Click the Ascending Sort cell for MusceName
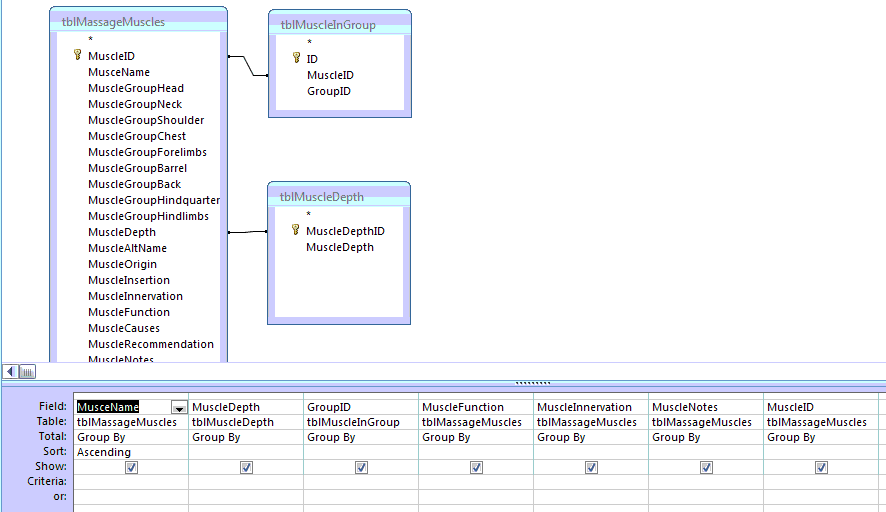The width and height of the screenshot is (886, 512). click(x=131, y=452)
